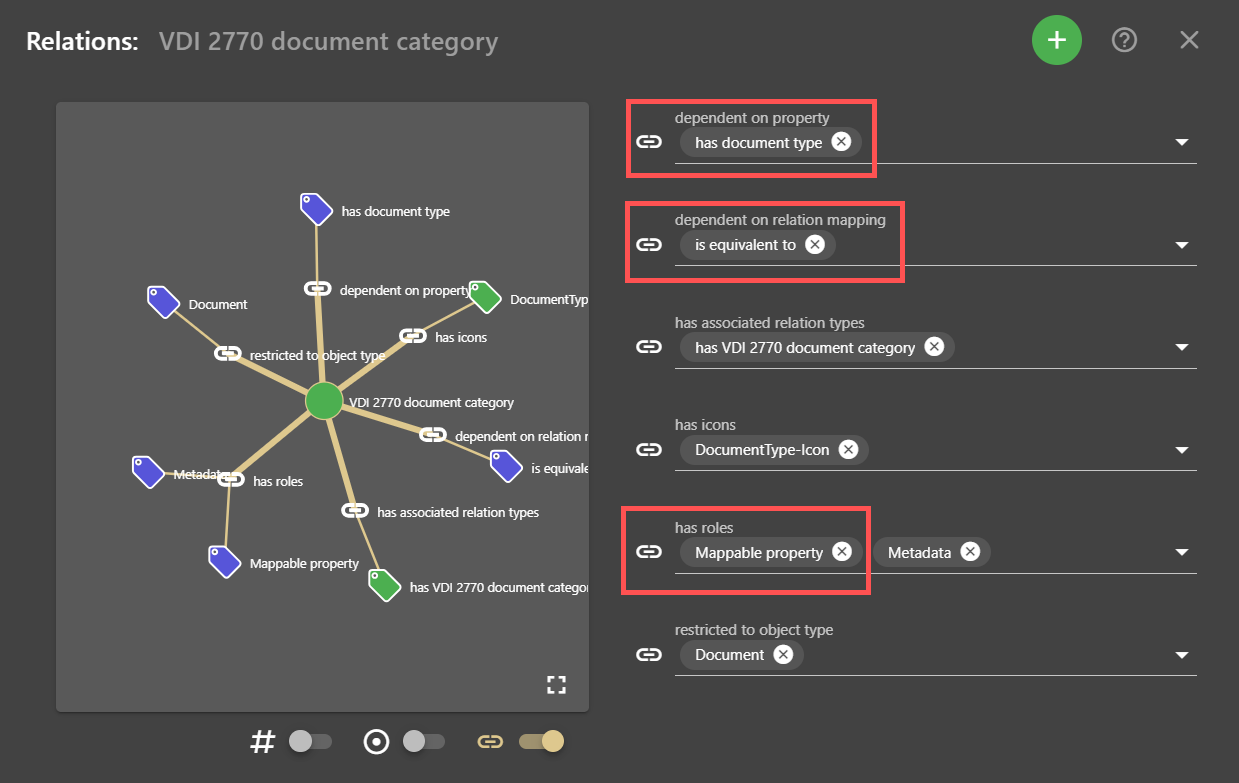Viewport: 1239px width, 783px height.
Task: Click 'has document type' tag node in graph
Action: coord(316,209)
